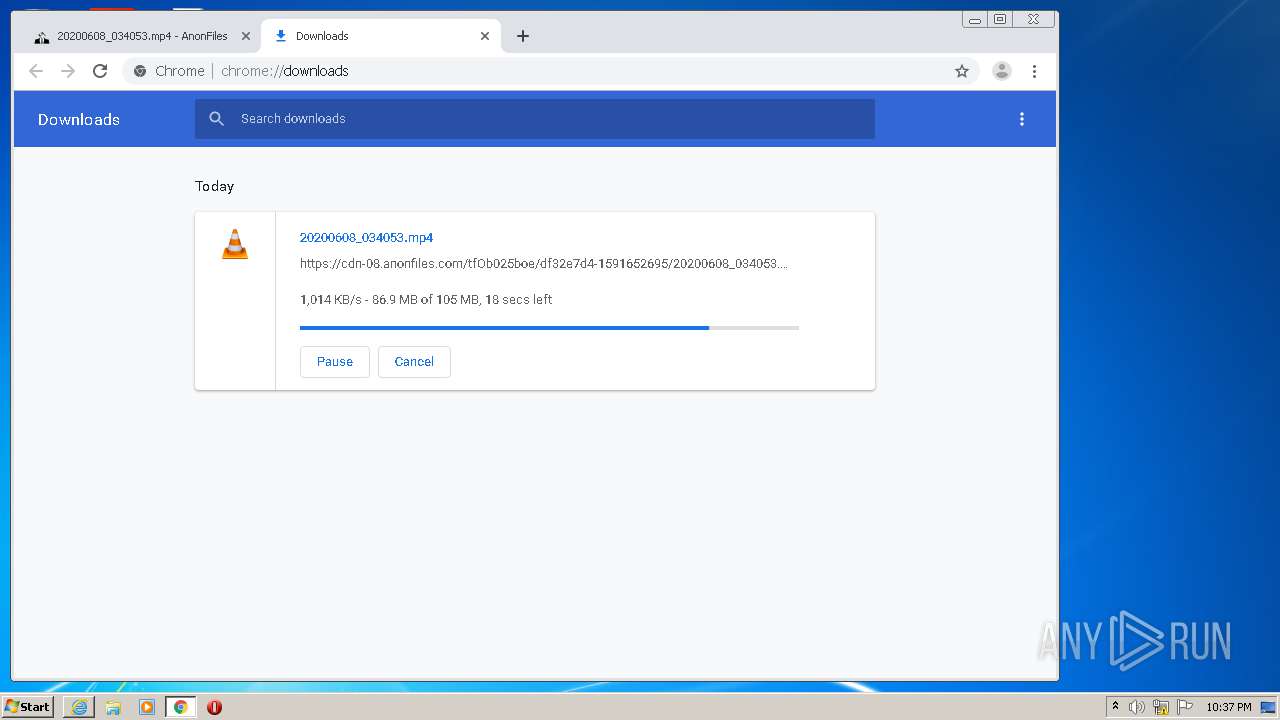Cancel the mp4 download

(x=414, y=362)
